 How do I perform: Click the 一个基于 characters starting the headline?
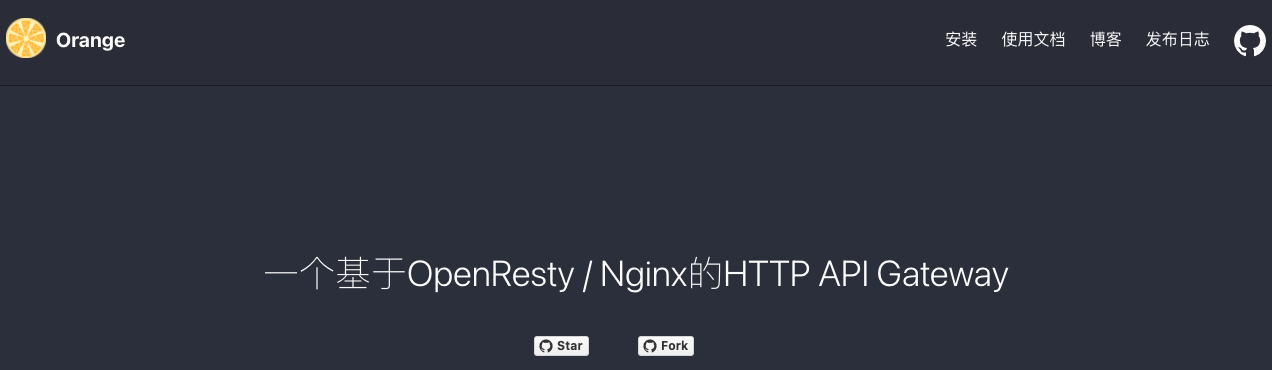[335, 275]
